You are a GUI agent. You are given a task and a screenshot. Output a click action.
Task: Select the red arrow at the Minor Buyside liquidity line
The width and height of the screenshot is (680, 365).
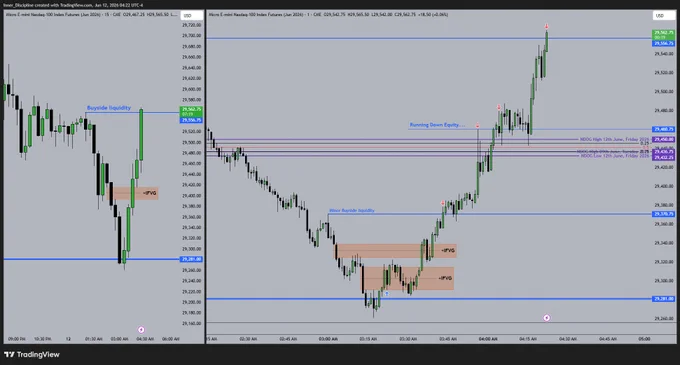(443, 203)
